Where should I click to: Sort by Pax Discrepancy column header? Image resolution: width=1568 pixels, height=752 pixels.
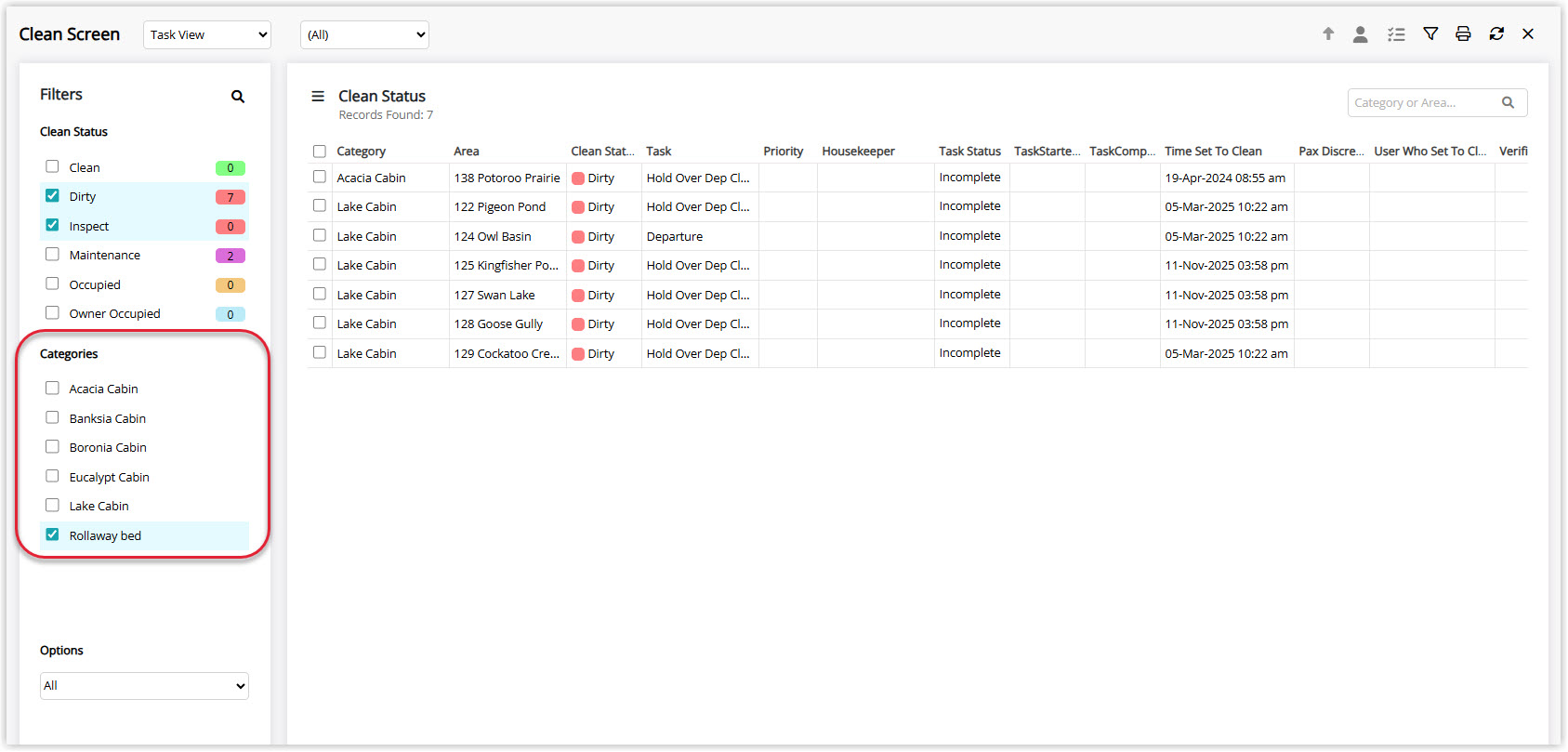point(1331,152)
